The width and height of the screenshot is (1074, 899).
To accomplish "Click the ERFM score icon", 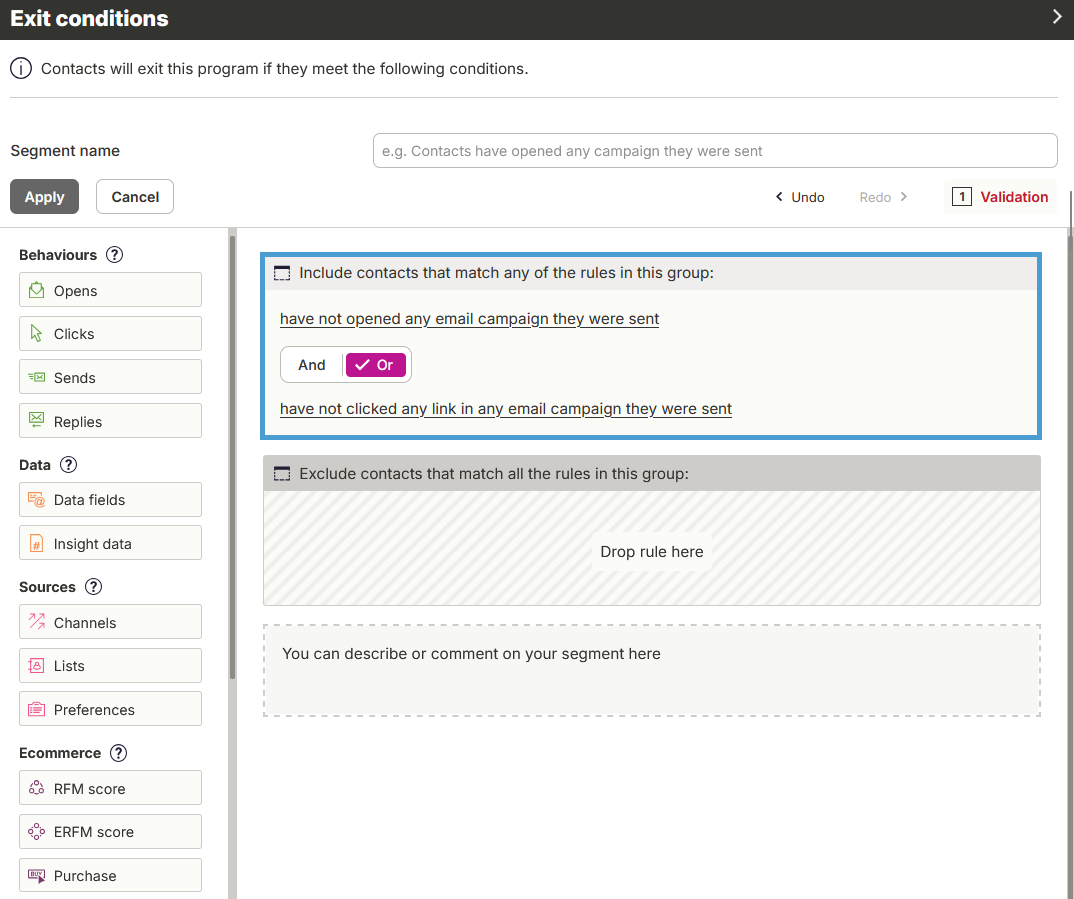I will (x=36, y=831).
